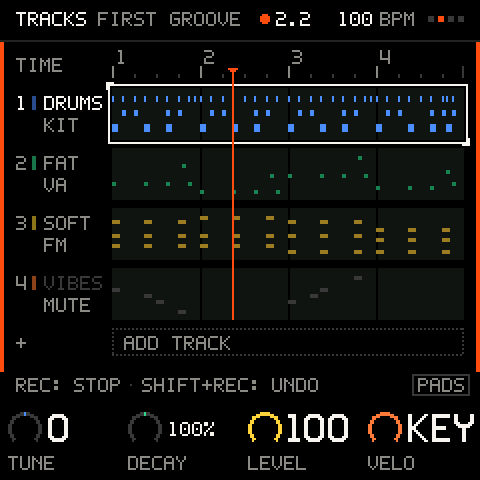Click the ADD TRACK slot
480x480 pixels.
coord(288,342)
